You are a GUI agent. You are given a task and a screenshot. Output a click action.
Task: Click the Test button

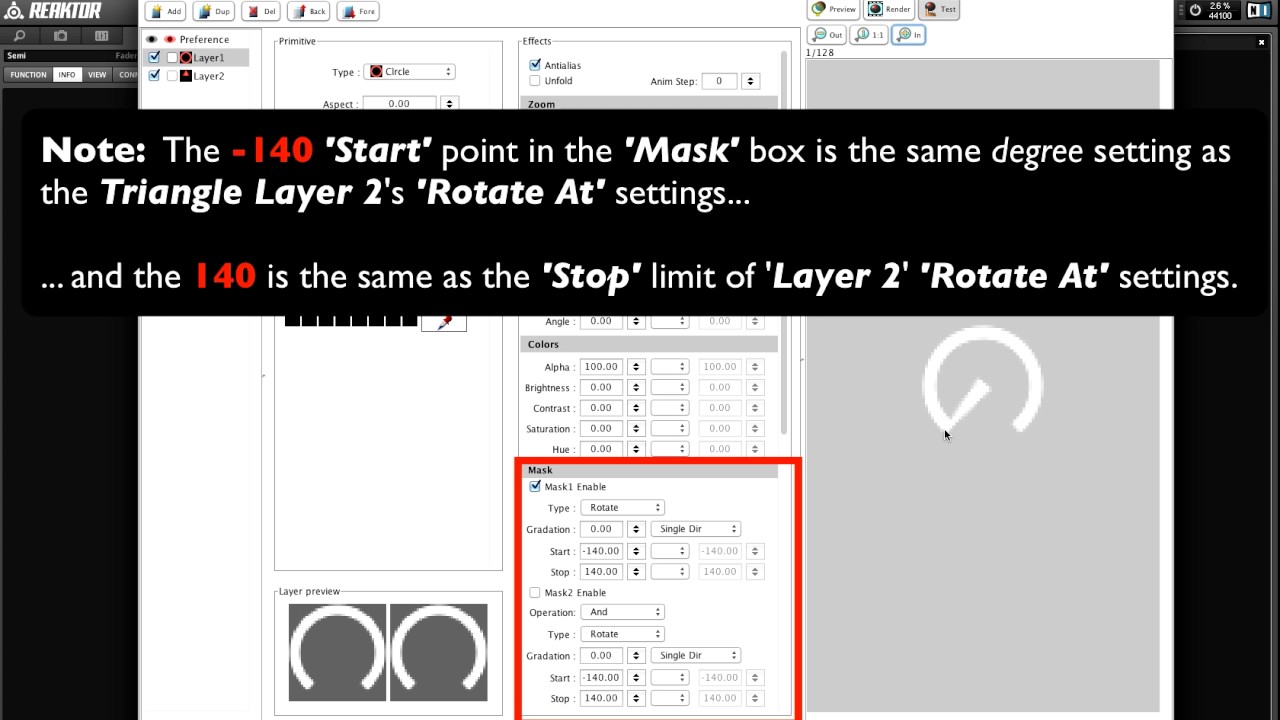point(941,9)
